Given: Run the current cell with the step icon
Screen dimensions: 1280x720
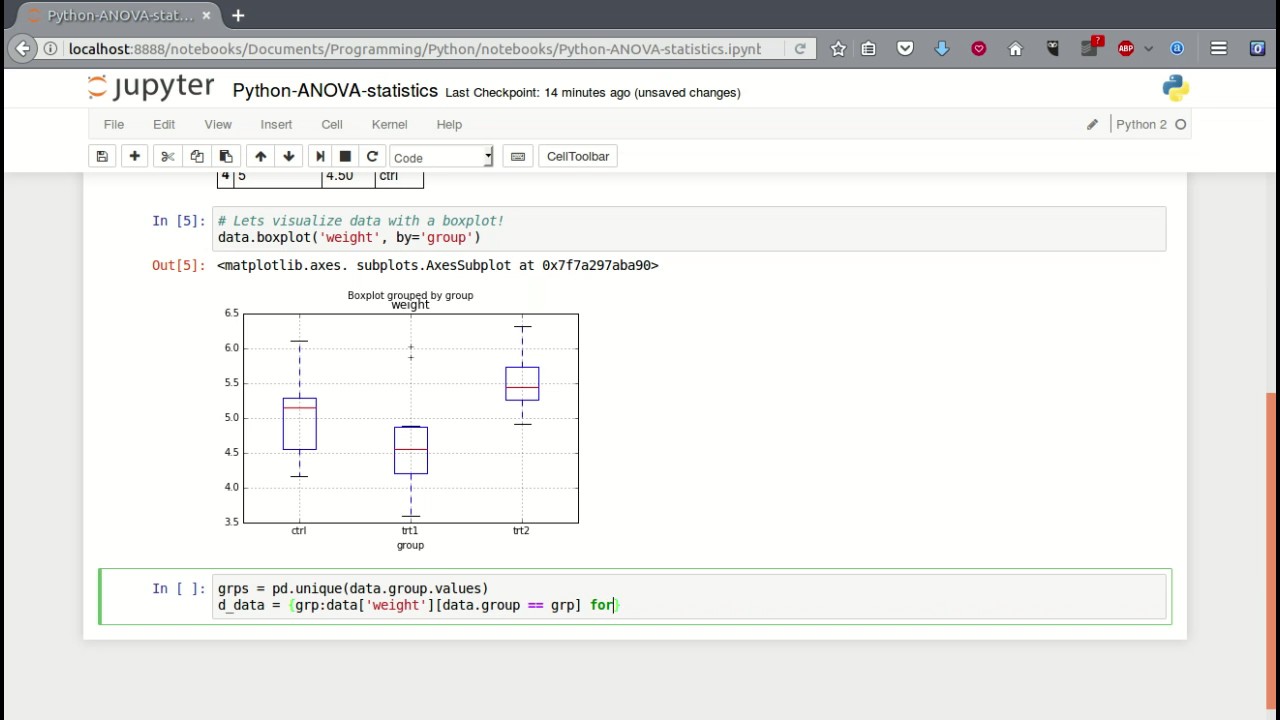Looking at the screenshot, I should click(320, 156).
